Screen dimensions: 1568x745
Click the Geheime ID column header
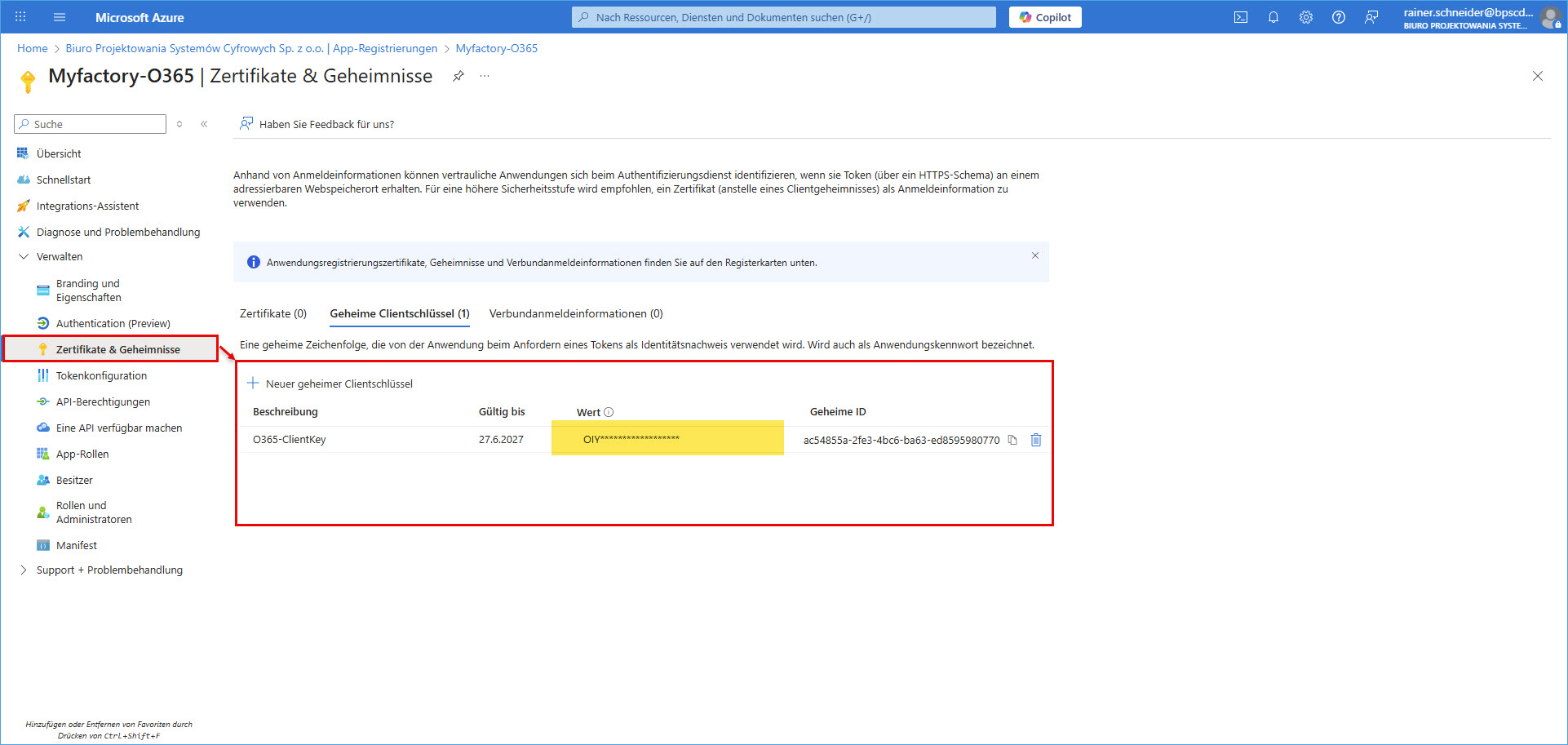click(838, 411)
